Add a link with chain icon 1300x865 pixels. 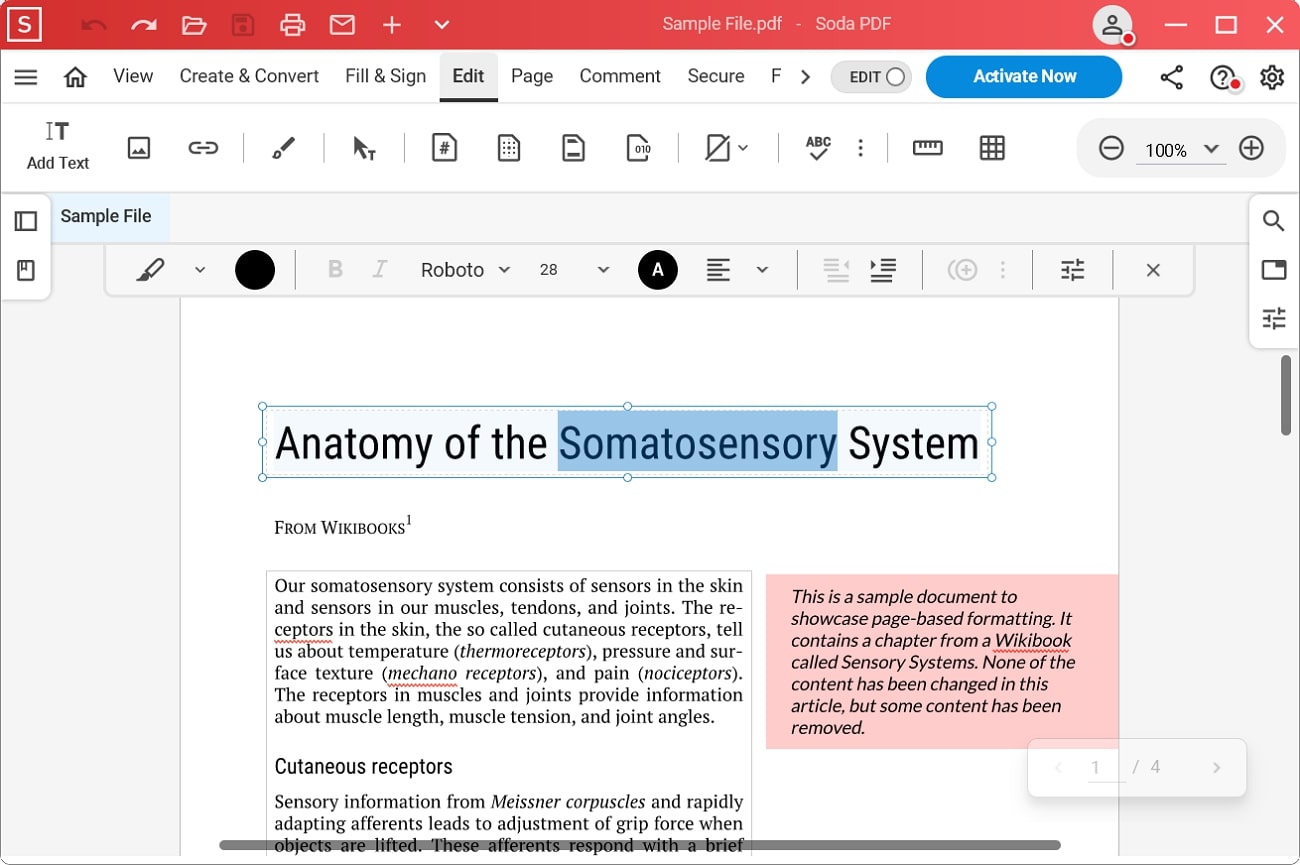click(x=203, y=148)
